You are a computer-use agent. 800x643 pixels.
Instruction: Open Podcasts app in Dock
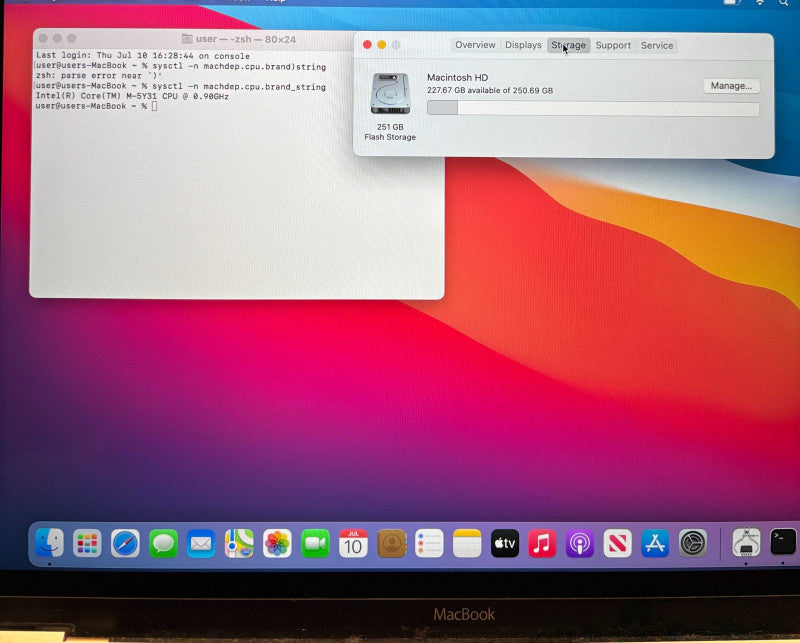pyautogui.click(x=580, y=543)
